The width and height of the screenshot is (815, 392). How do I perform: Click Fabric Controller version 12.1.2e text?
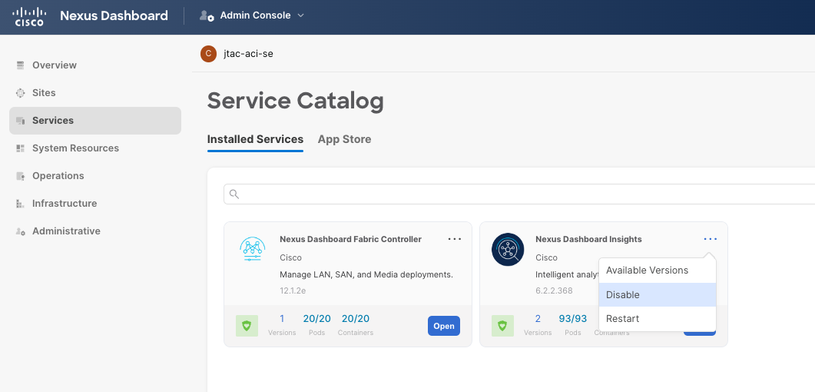click(x=293, y=291)
